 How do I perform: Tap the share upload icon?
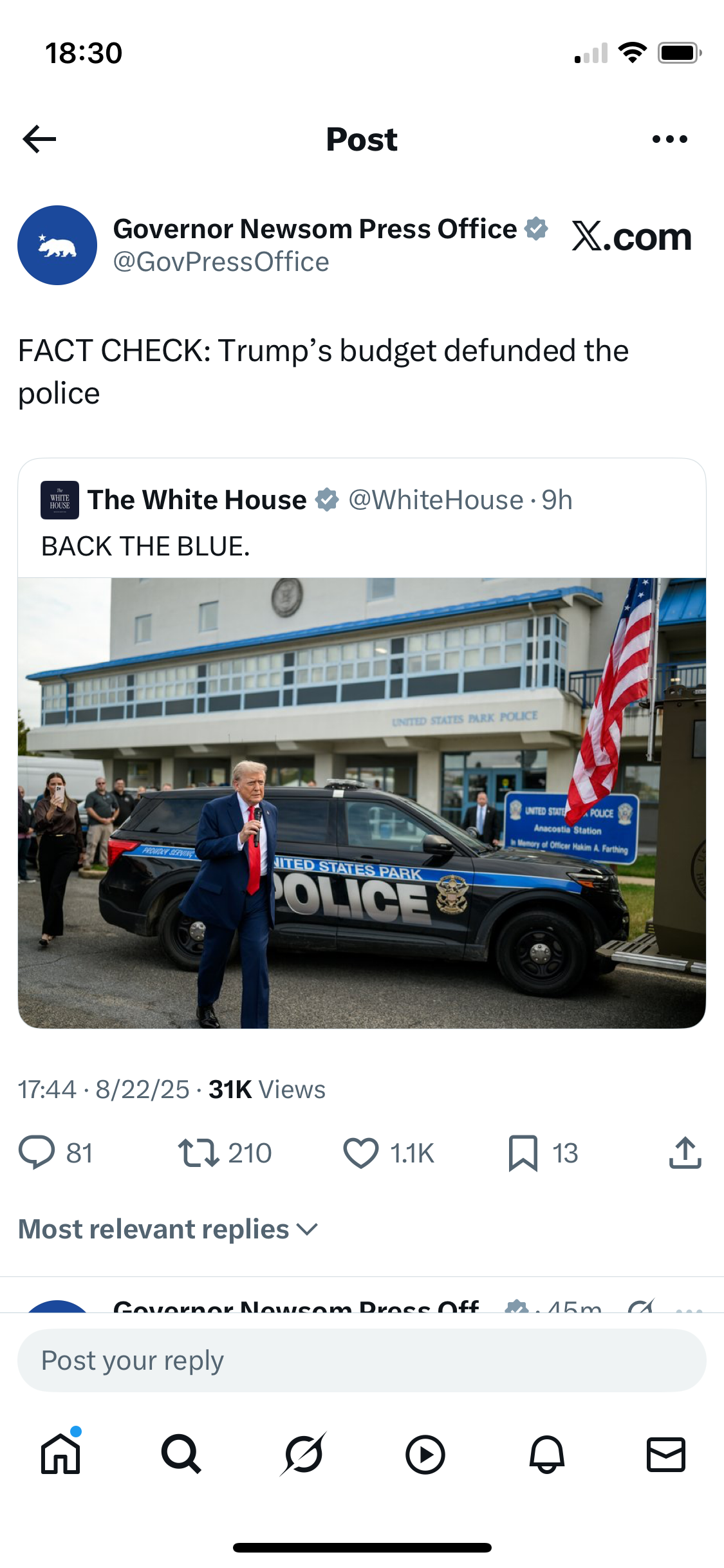685,1152
